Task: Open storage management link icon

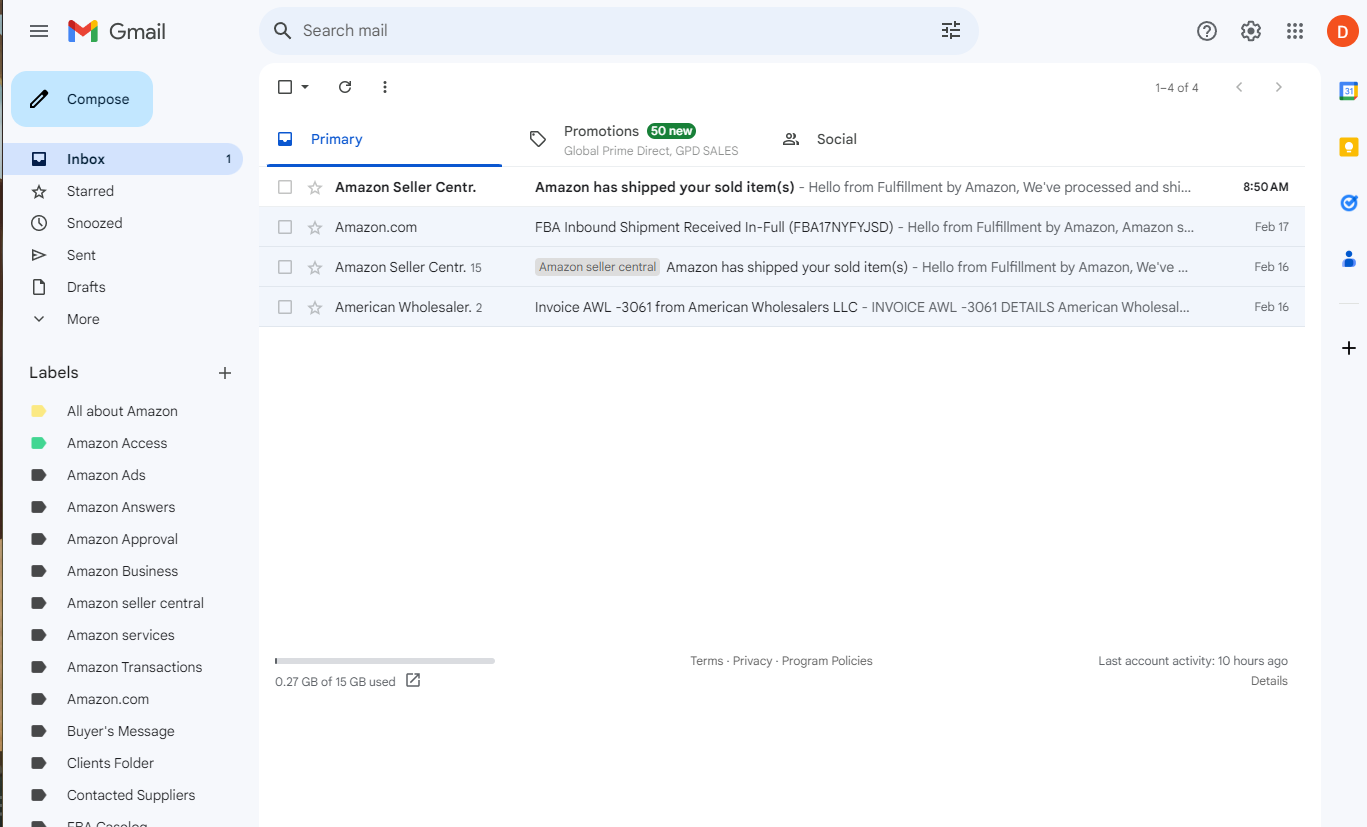Action: [x=413, y=681]
